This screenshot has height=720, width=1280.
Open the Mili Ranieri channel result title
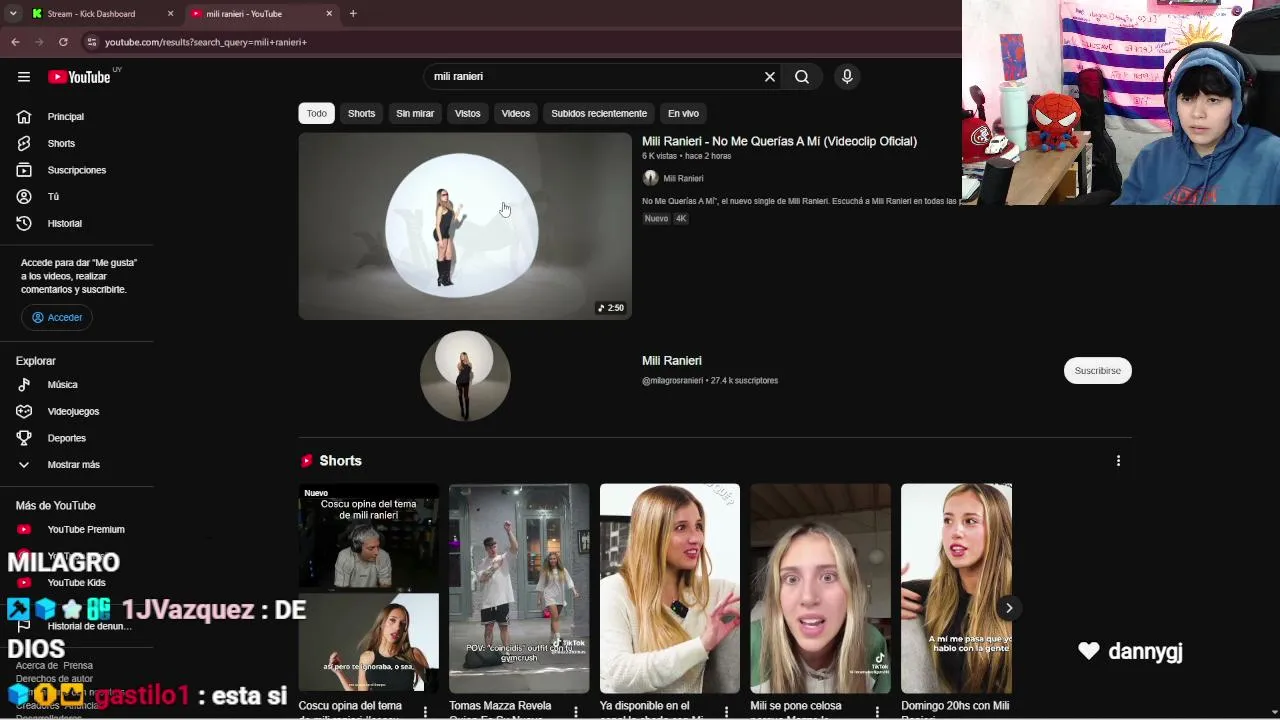(672, 360)
